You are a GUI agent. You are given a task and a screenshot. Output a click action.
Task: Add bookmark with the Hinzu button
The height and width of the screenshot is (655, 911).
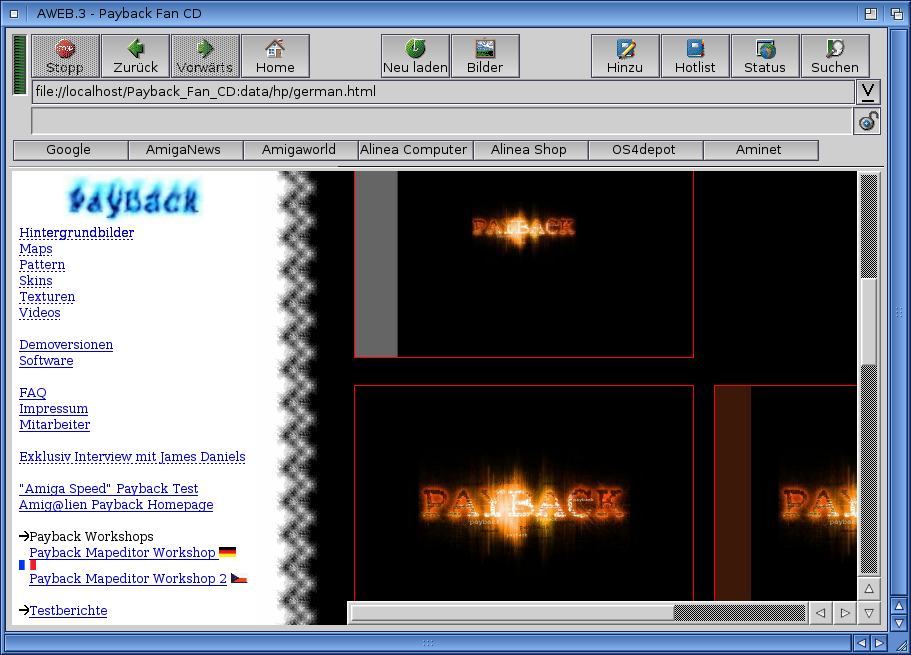click(625, 56)
